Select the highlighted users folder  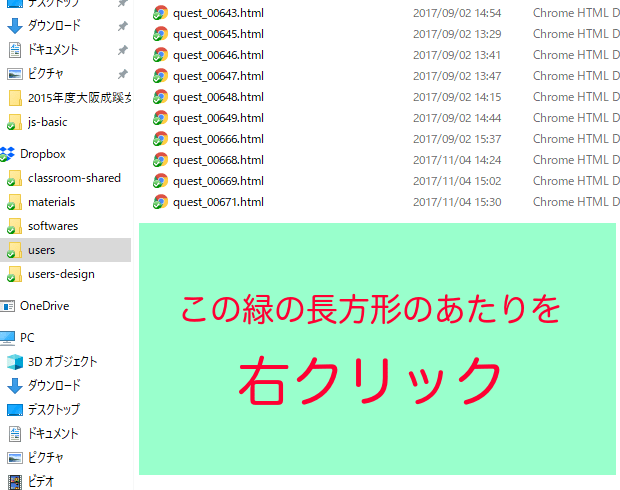pyautogui.click(x=65, y=250)
